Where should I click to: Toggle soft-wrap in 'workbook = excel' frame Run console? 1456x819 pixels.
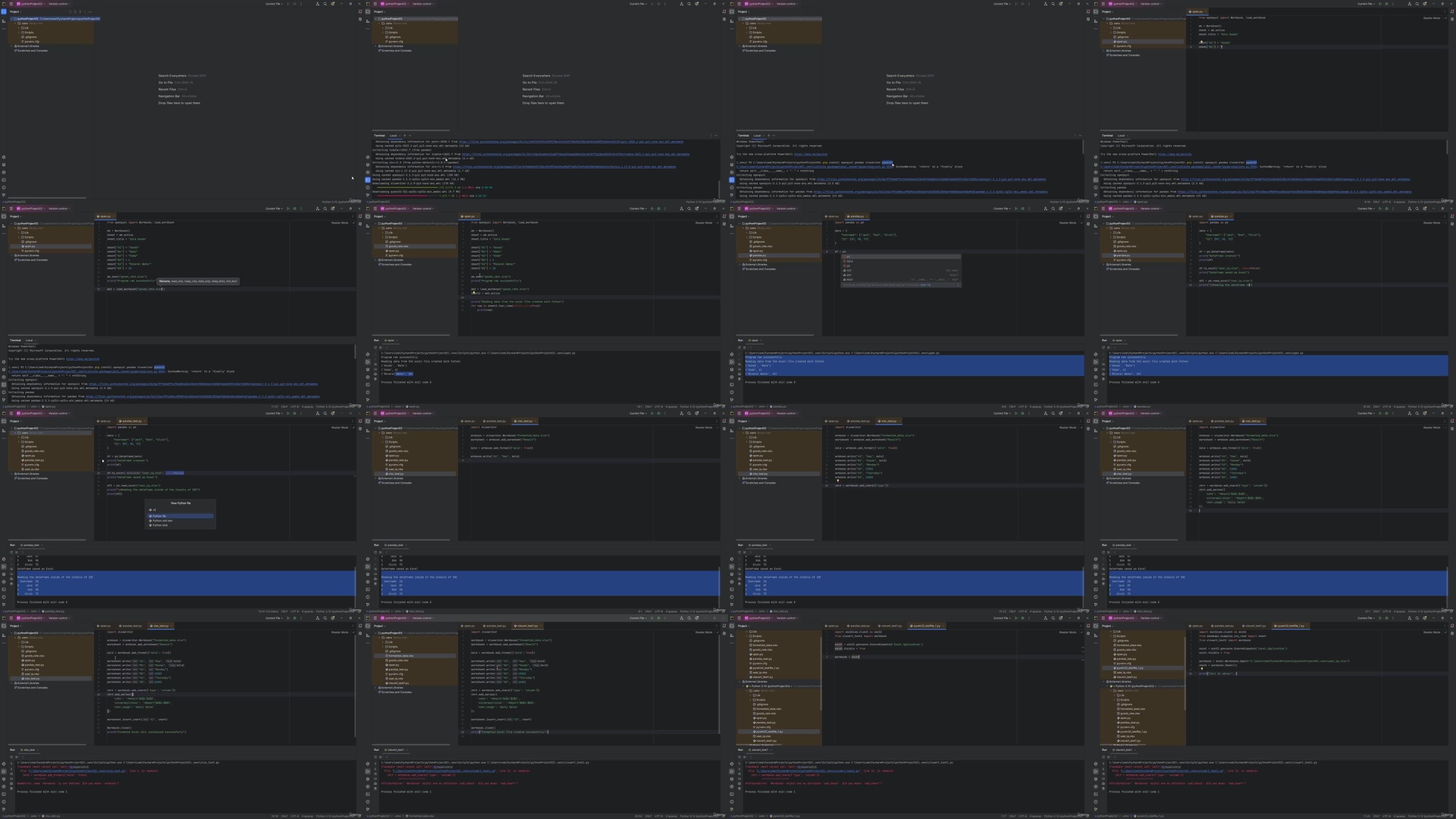click(x=740, y=774)
